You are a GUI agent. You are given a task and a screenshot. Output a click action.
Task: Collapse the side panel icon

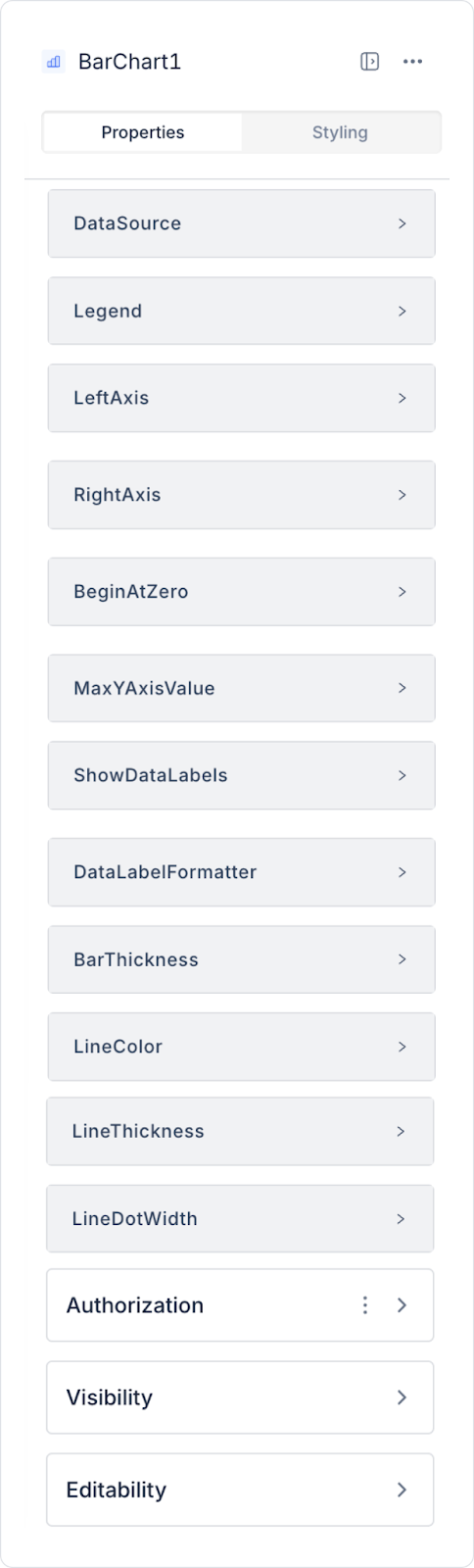[x=369, y=62]
